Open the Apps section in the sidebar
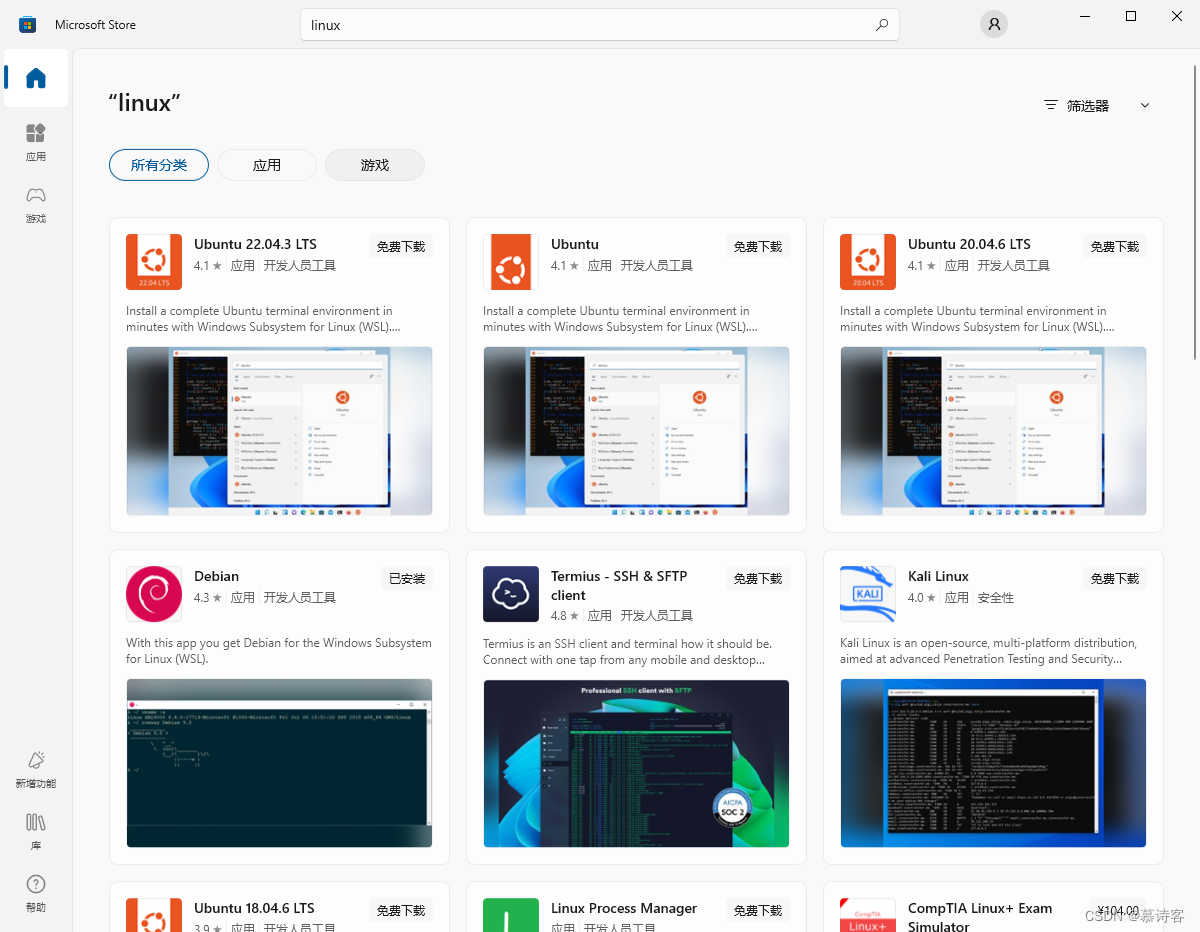Viewport: 1200px width, 932px height. tap(36, 142)
